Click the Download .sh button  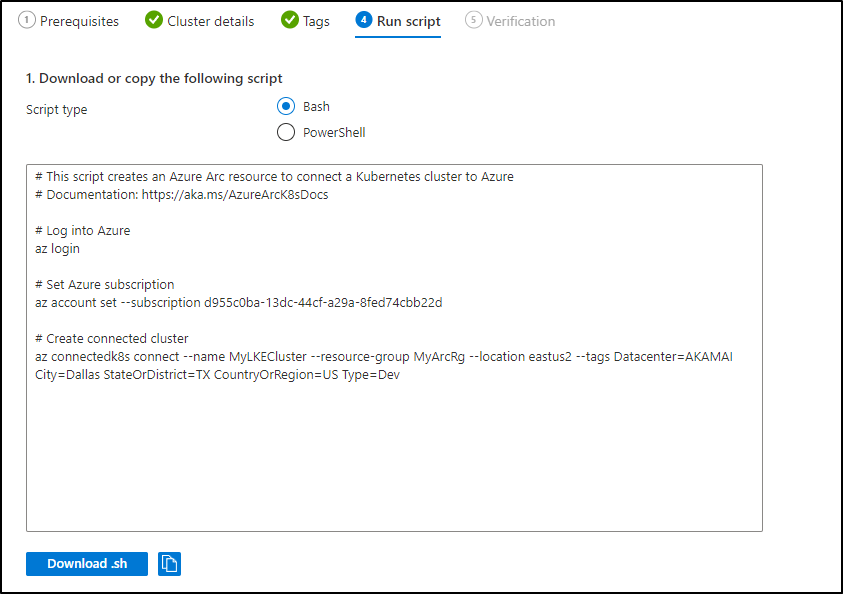pos(87,564)
